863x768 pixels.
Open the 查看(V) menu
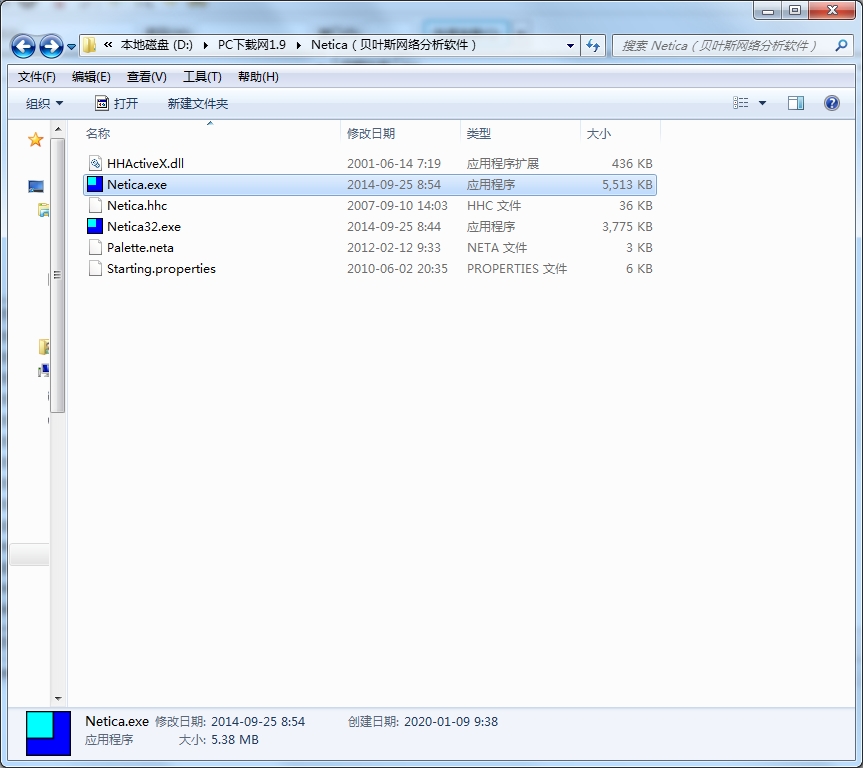146,77
